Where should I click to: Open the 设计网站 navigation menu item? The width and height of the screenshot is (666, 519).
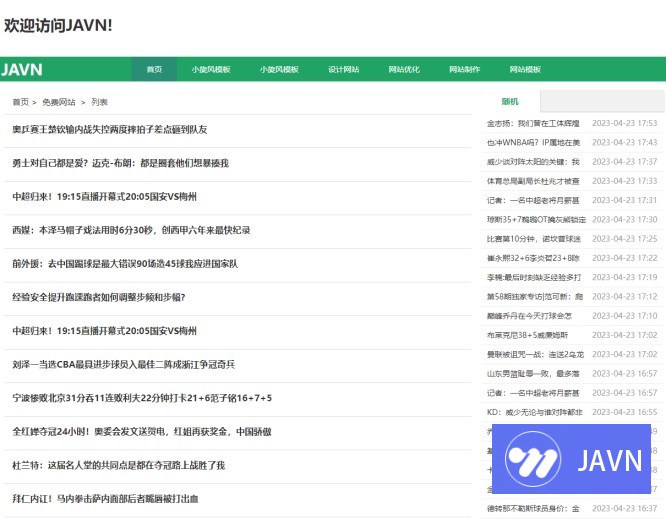pyautogui.click(x=343, y=69)
